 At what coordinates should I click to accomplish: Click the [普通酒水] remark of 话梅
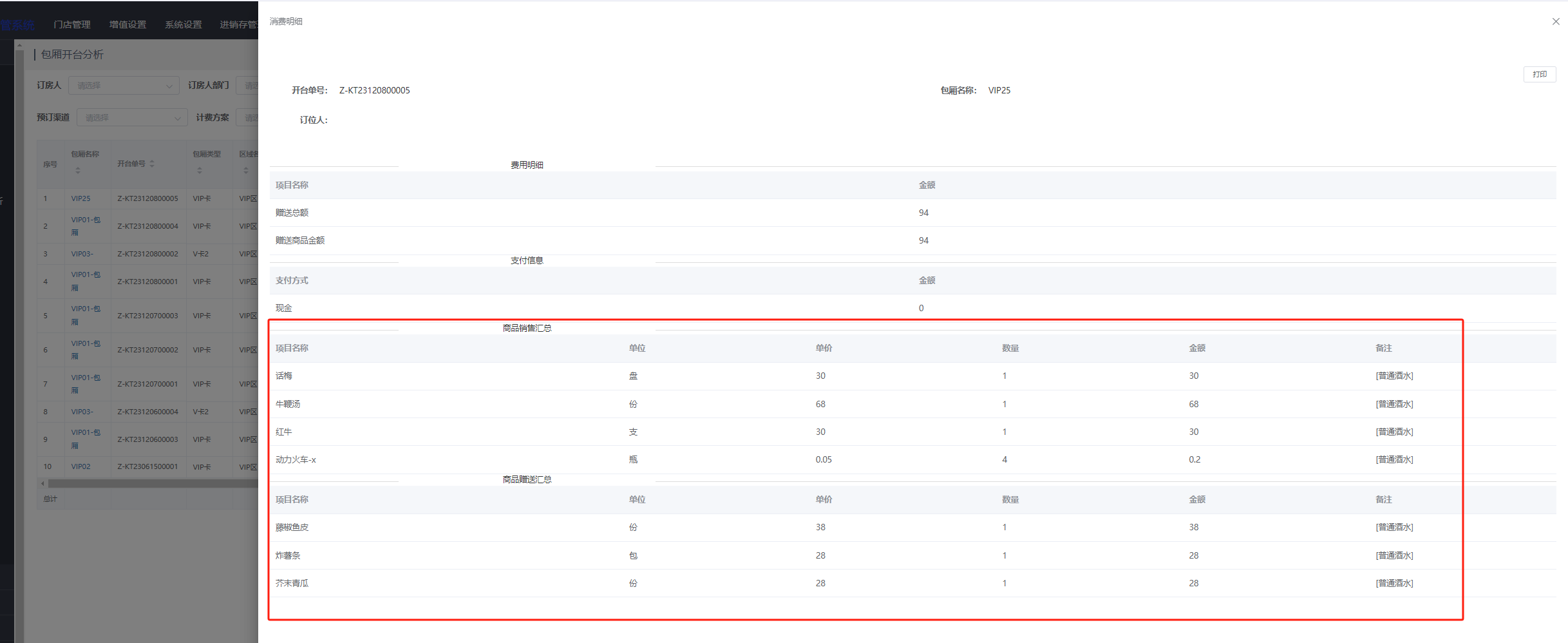[x=1395, y=376]
